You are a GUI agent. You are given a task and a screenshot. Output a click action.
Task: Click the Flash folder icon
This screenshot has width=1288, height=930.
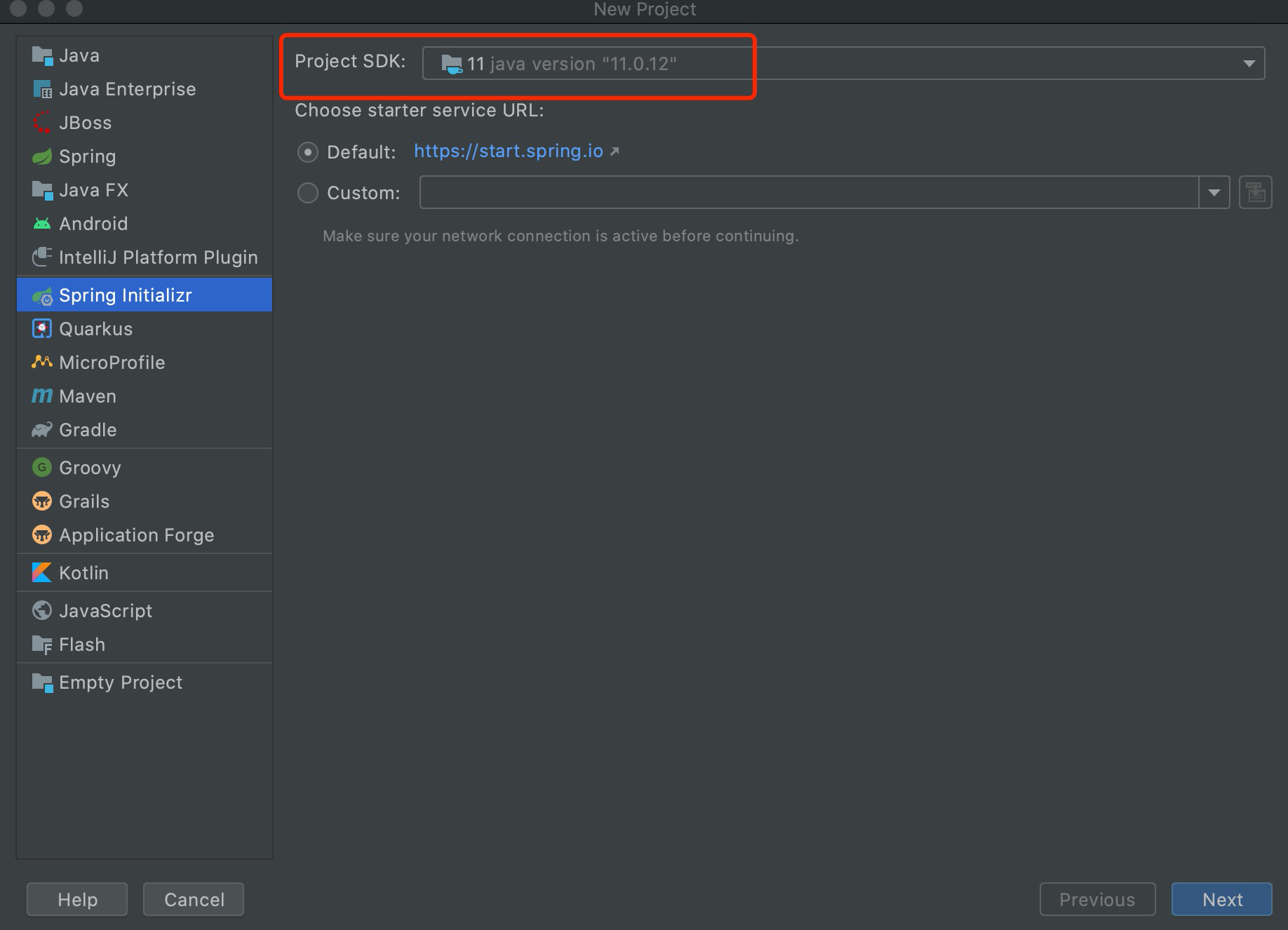coord(42,645)
